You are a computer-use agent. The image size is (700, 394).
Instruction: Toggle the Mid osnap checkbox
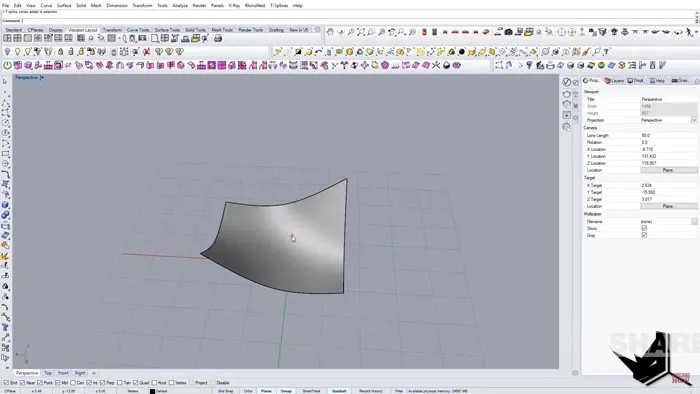pos(58,383)
